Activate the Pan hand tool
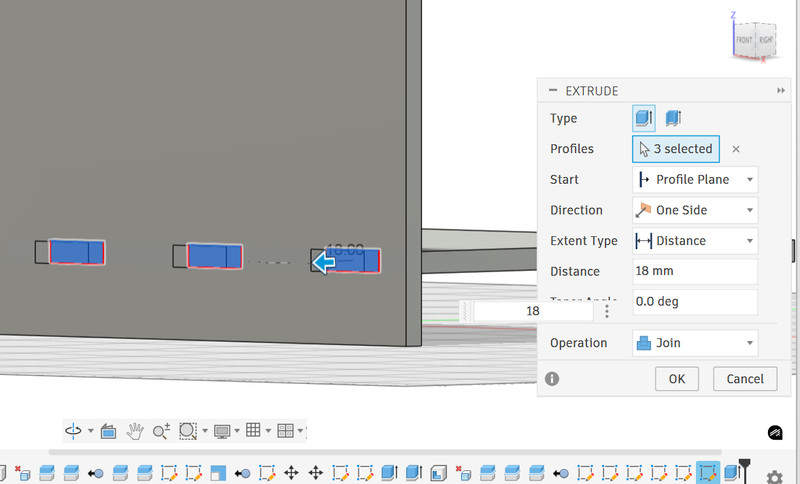Viewport: 800px width, 484px height. tap(135, 431)
